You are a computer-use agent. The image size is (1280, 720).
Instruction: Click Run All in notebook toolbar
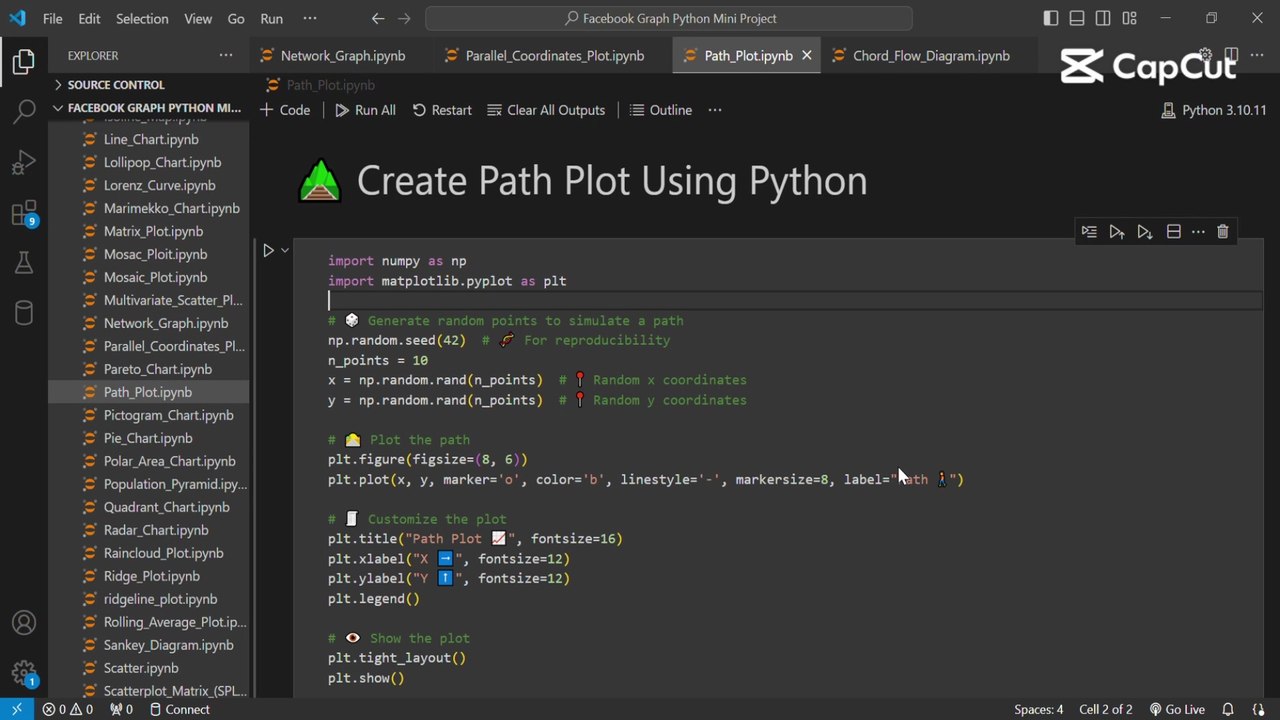pyautogui.click(x=365, y=110)
